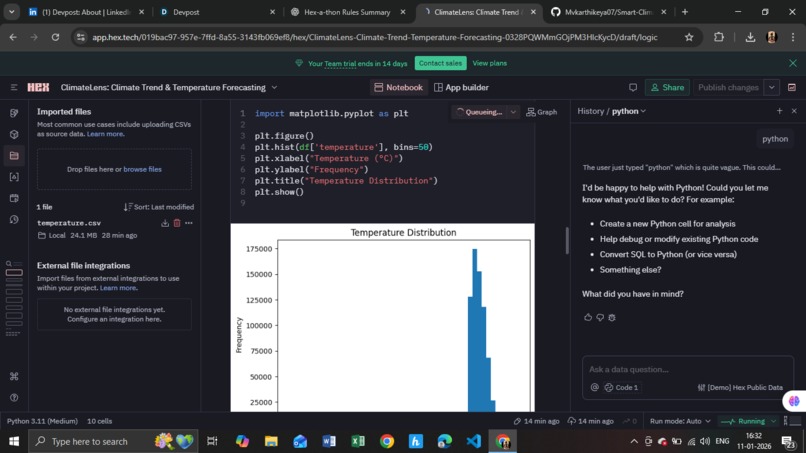Give thumbs down to assistant response

click(600, 317)
